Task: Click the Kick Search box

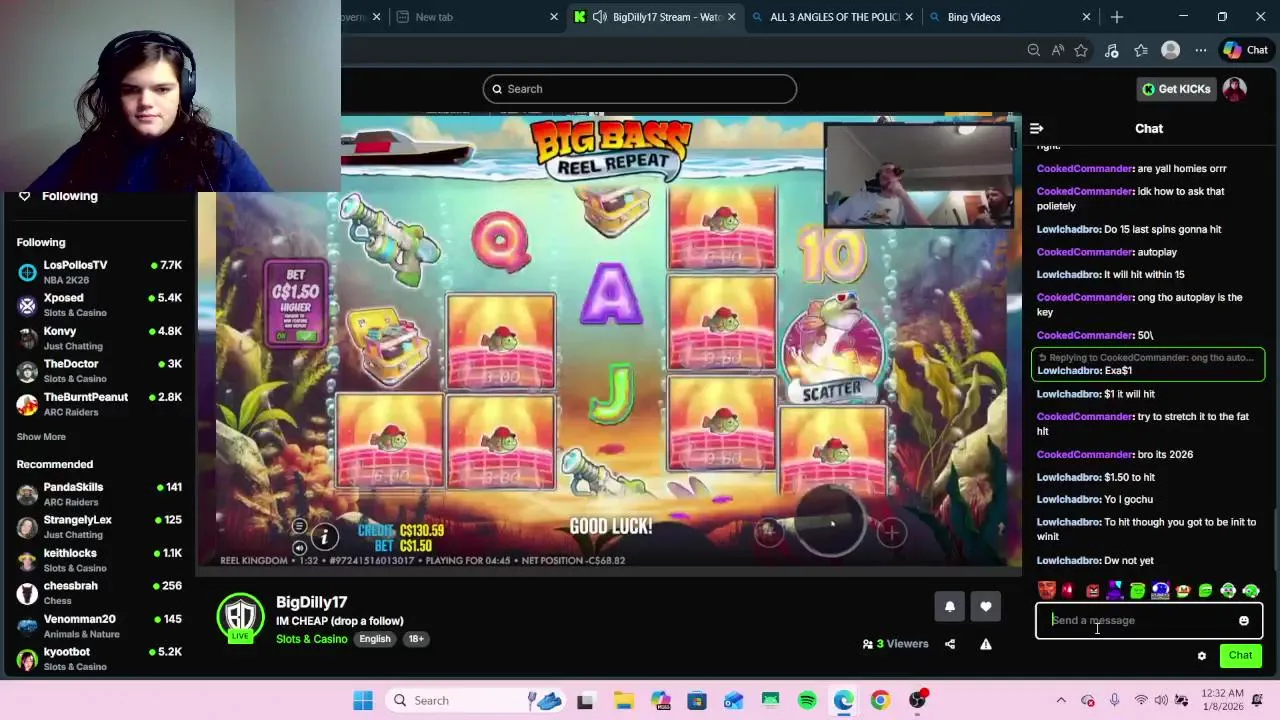Action: (640, 89)
